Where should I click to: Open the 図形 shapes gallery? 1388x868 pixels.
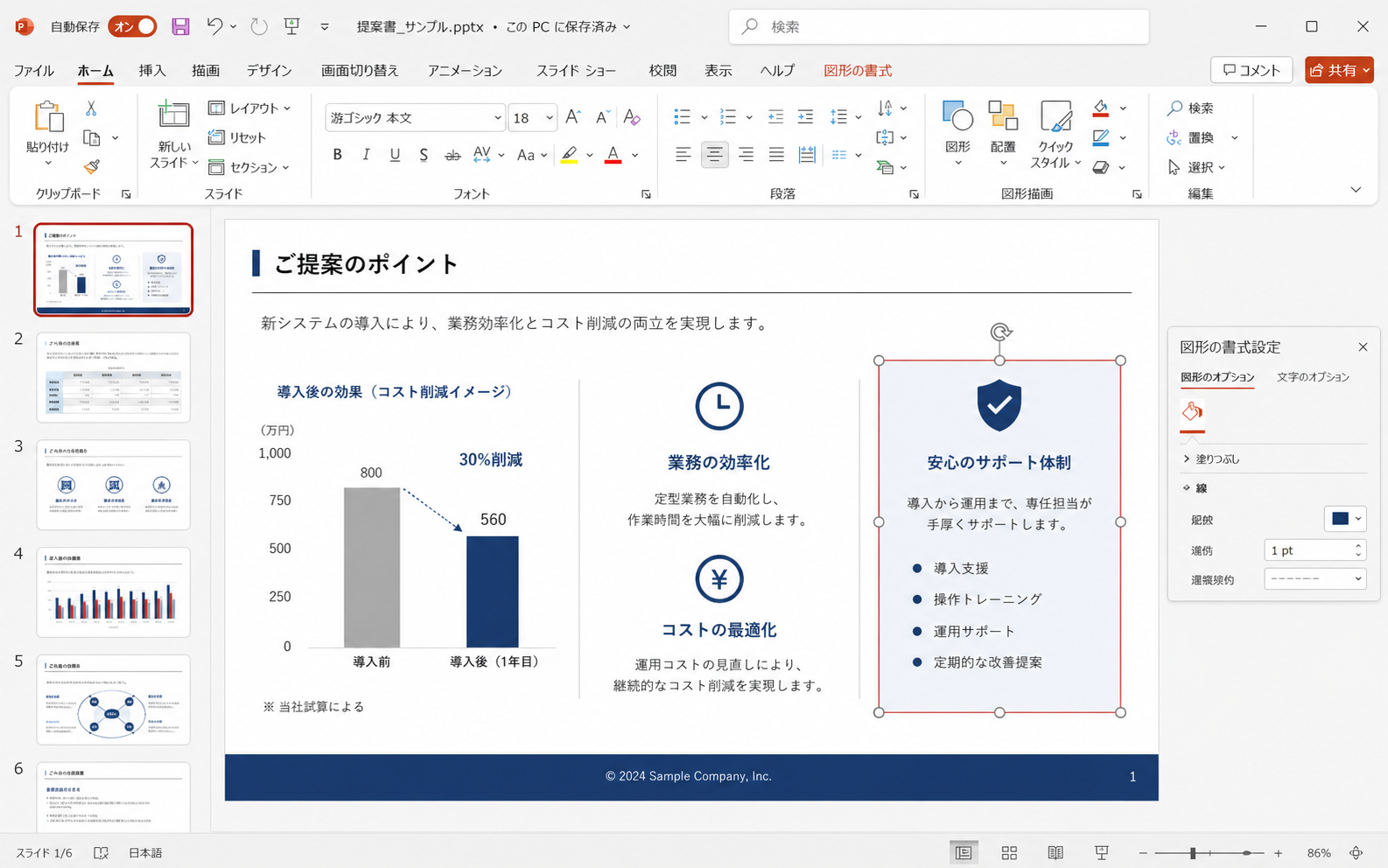(957, 134)
